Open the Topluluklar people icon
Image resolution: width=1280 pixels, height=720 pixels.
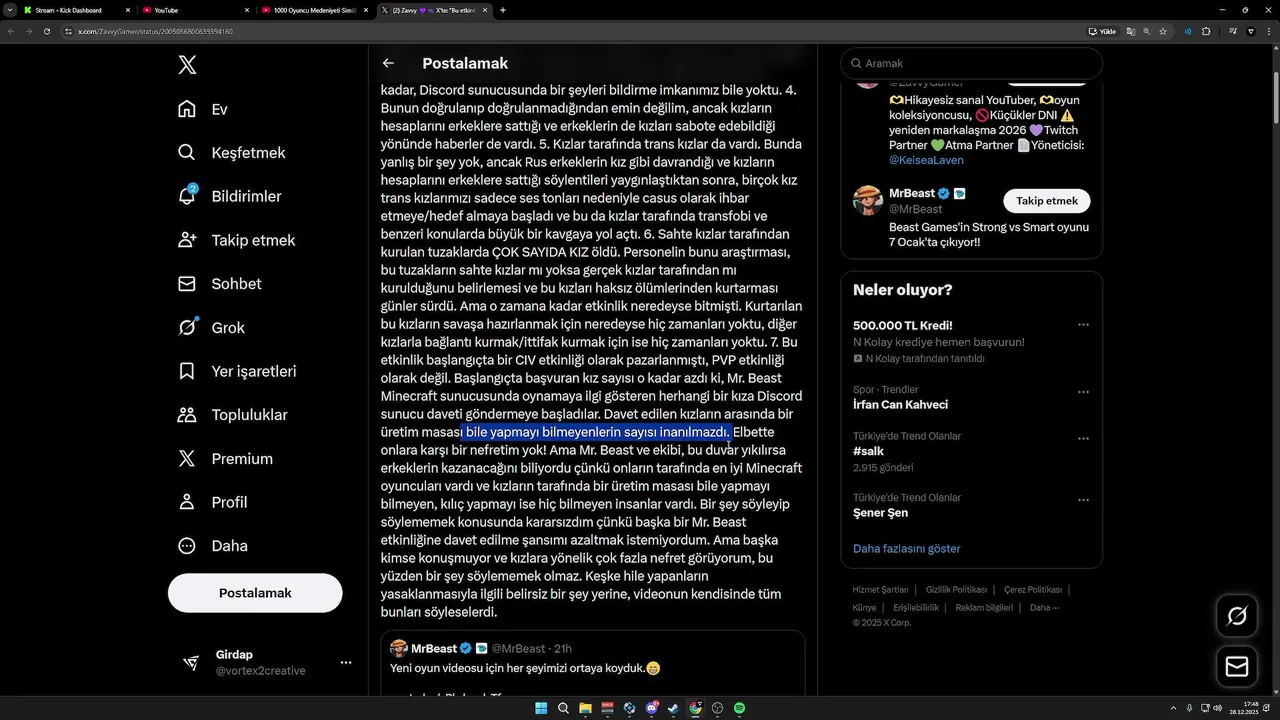187,415
